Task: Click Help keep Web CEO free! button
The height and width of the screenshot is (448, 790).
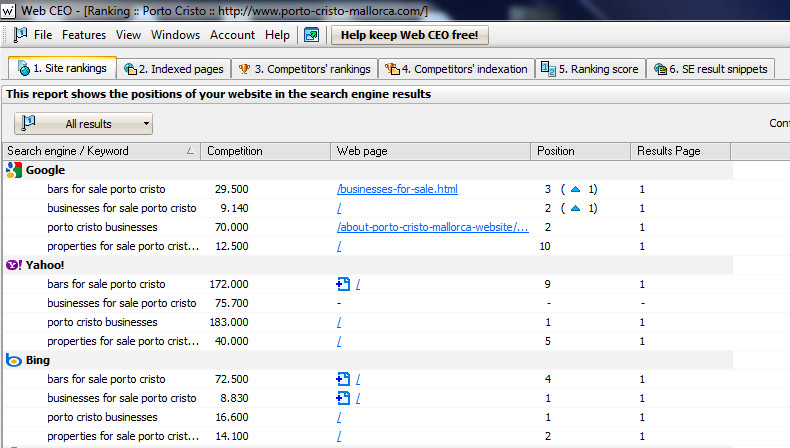Action: point(410,35)
